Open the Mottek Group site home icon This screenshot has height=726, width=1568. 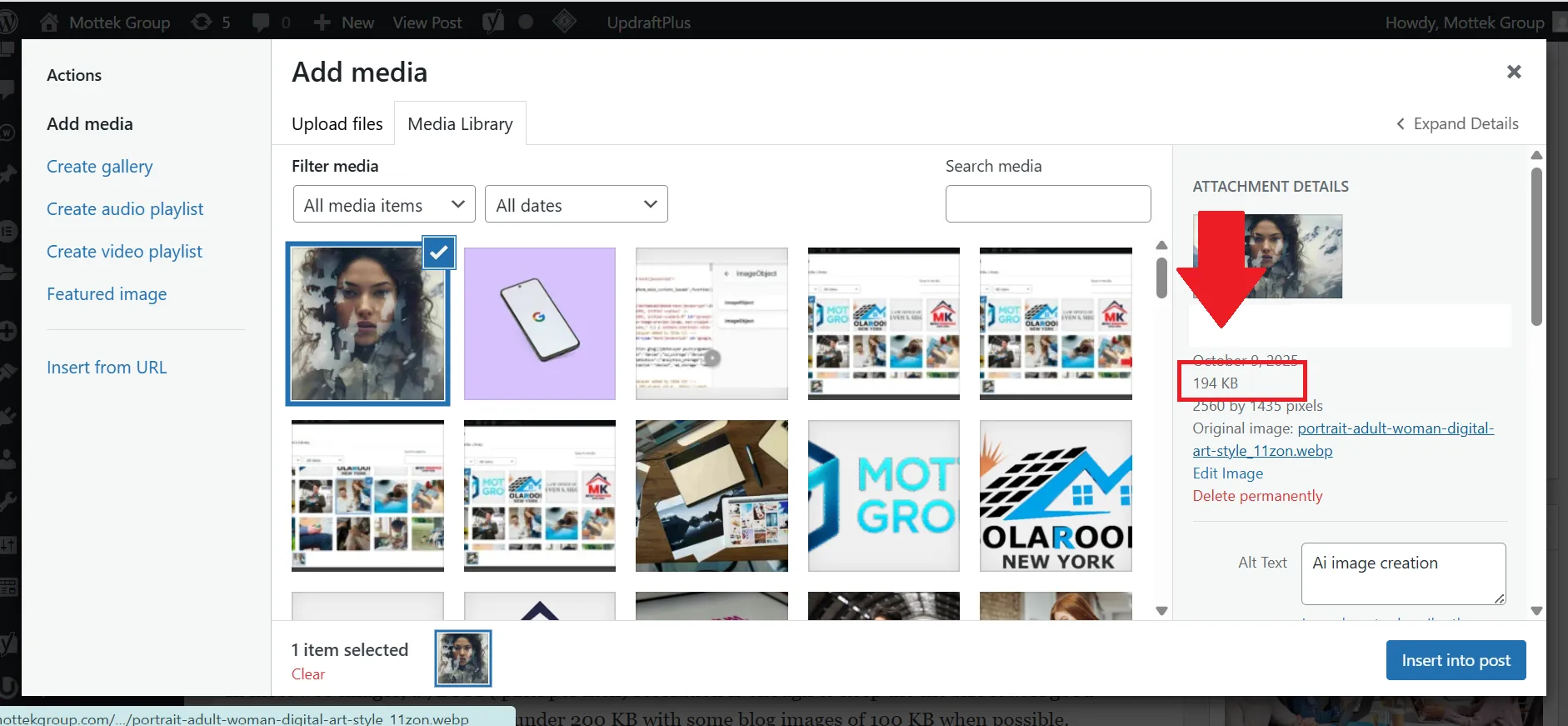click(49, 23)
